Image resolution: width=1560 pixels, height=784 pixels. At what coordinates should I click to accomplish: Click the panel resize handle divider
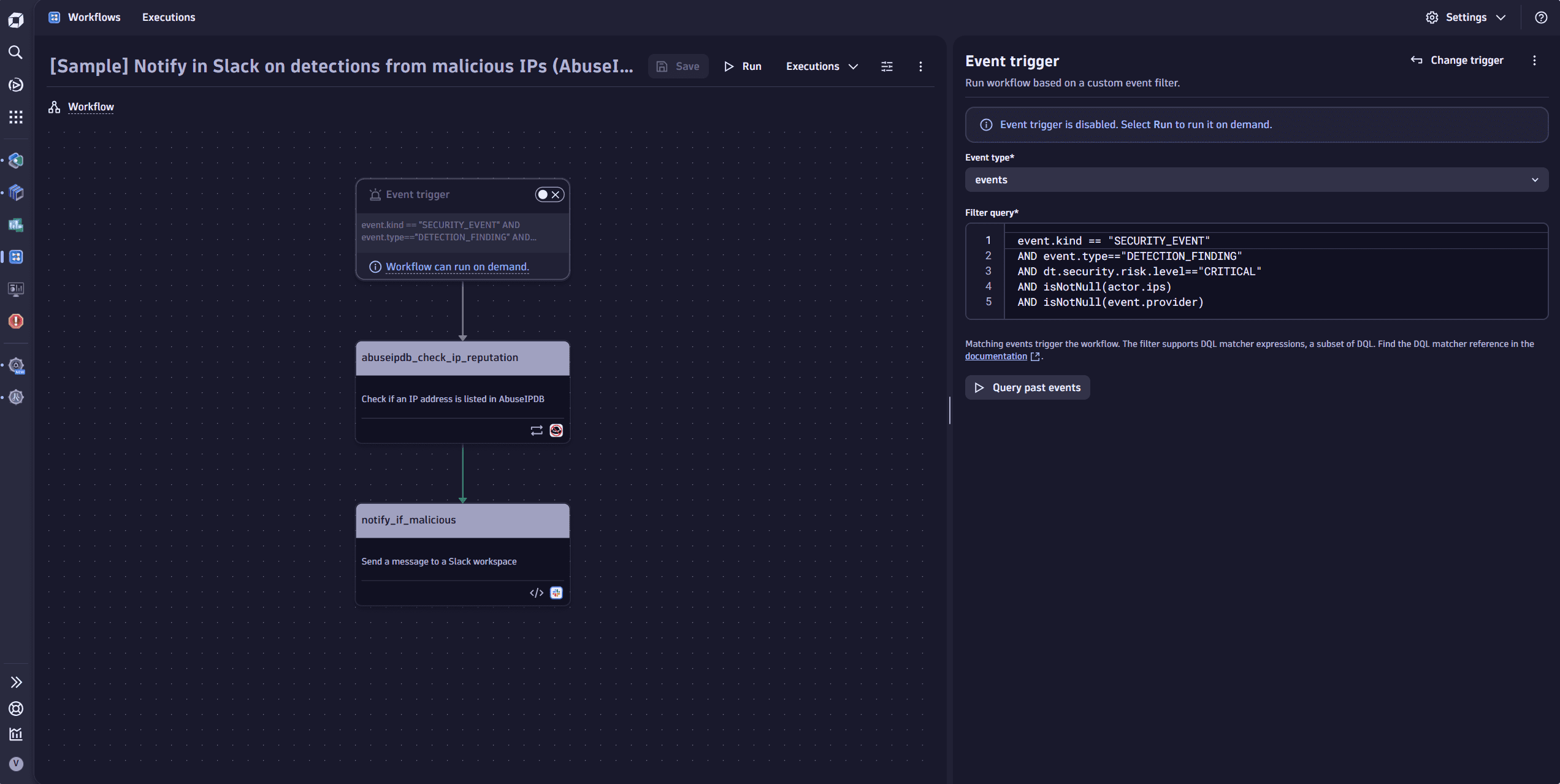[950, 410]
